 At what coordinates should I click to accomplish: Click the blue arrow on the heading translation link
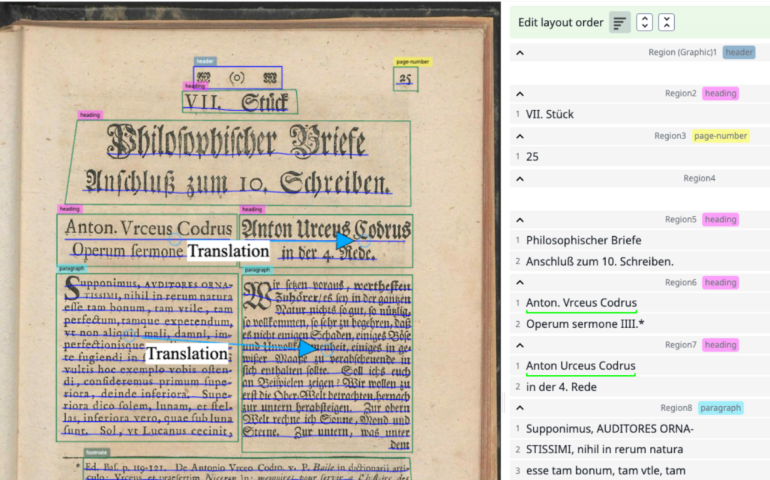click(x=344, y=240)
